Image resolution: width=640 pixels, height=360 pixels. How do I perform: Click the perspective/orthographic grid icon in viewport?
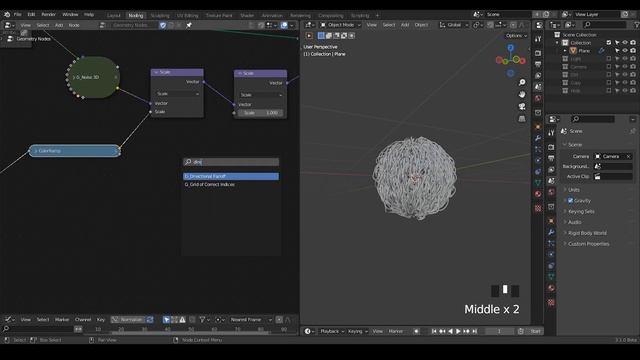point(522,119)
